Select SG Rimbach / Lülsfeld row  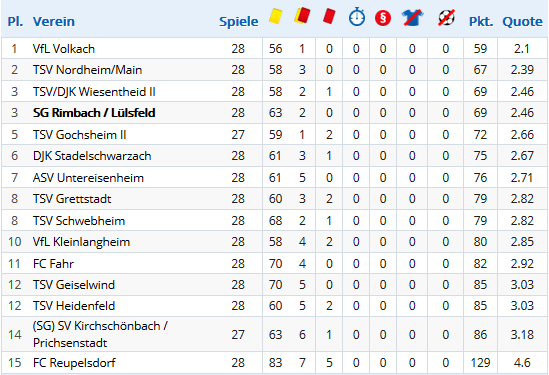coord(274,113)
